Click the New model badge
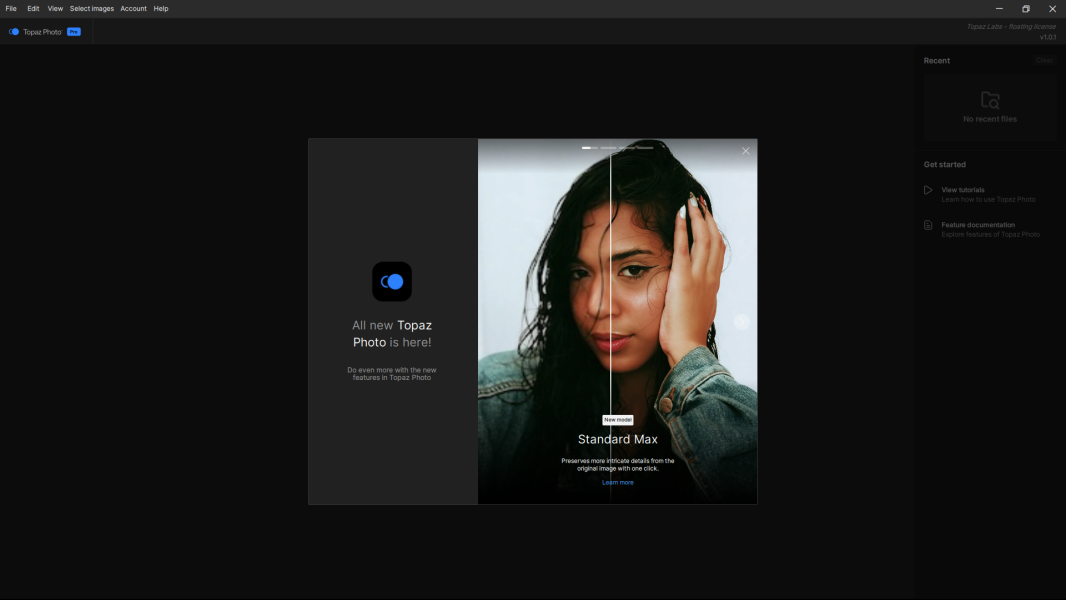The height and width of the screenshot is (600, 1066). point(617,420)
